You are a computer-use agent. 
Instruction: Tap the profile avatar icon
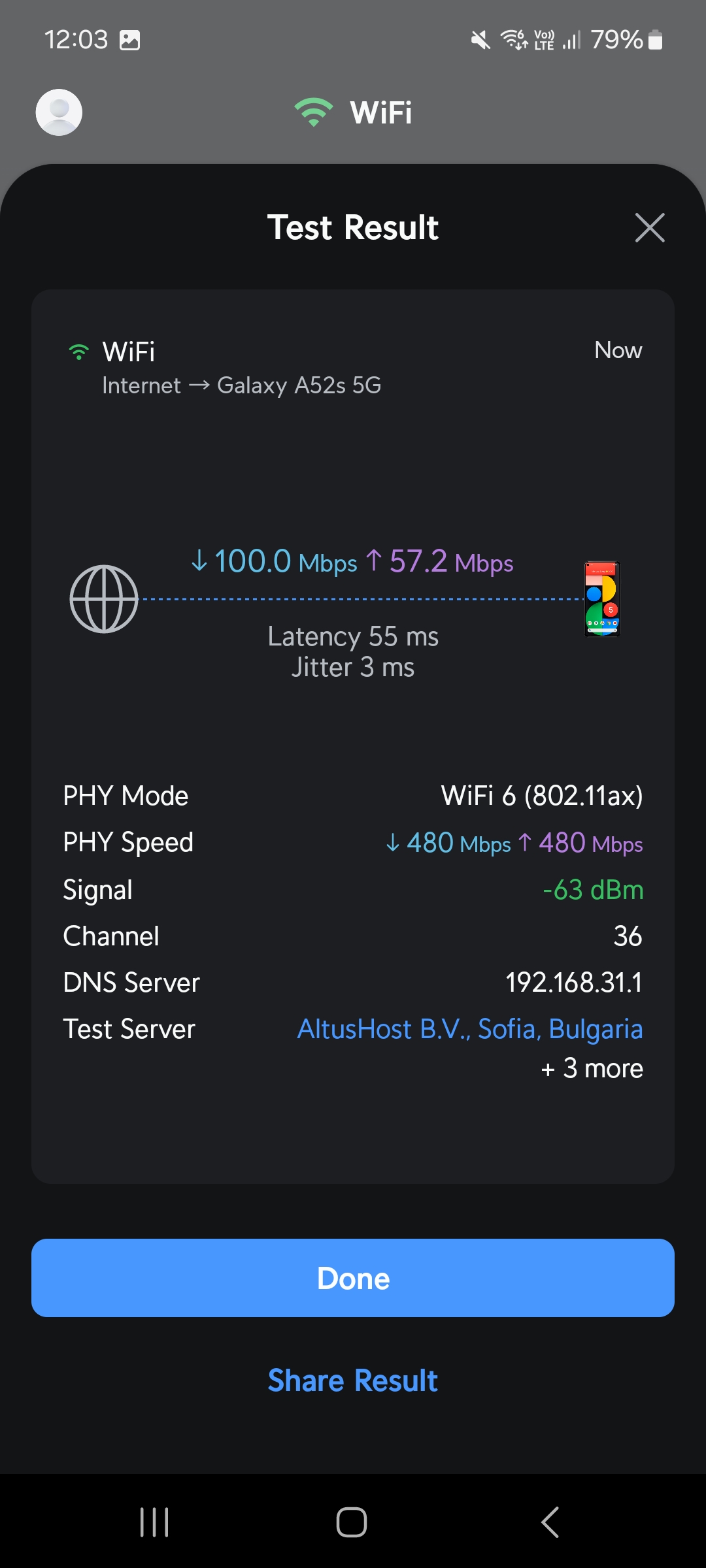[59, 112]
